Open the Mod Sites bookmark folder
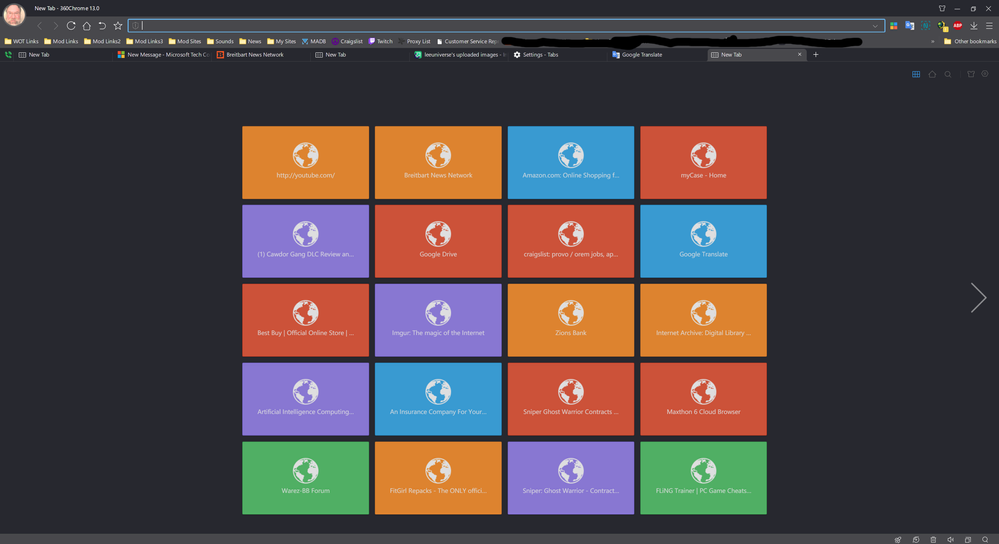The height and width of the screenshot is (544, 999). tap(185, 41)
